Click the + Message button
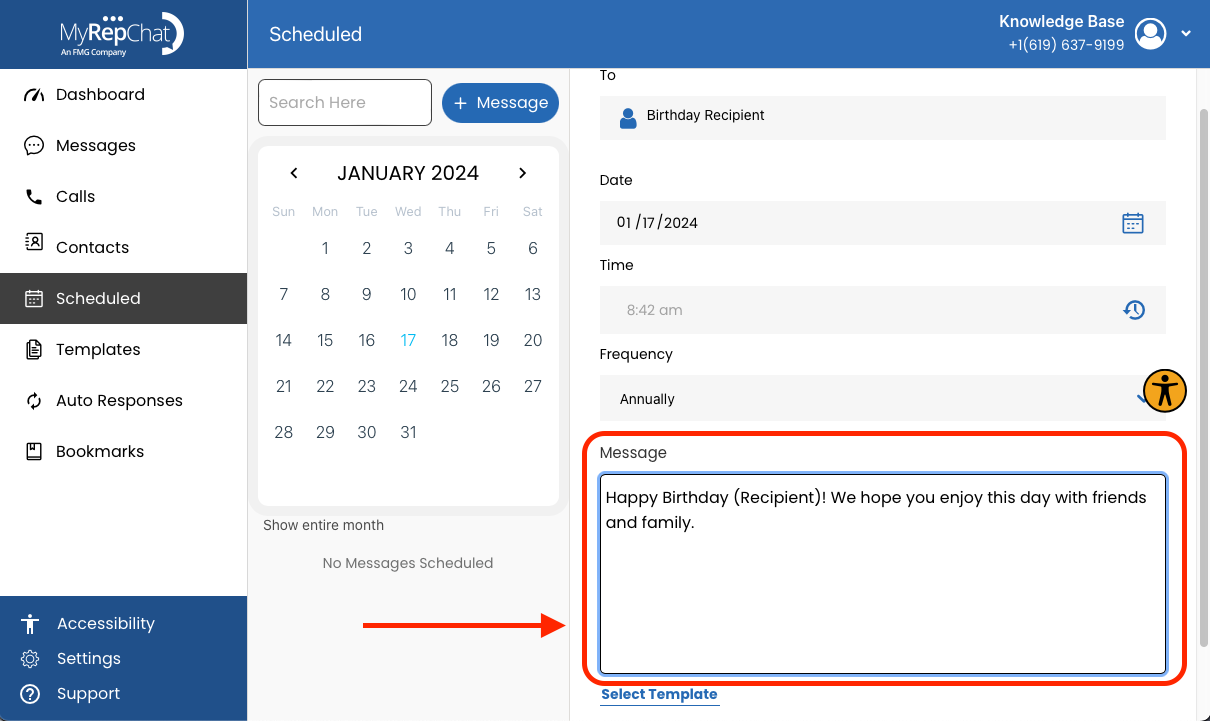 pyautogui.click(x=500, y=103)
